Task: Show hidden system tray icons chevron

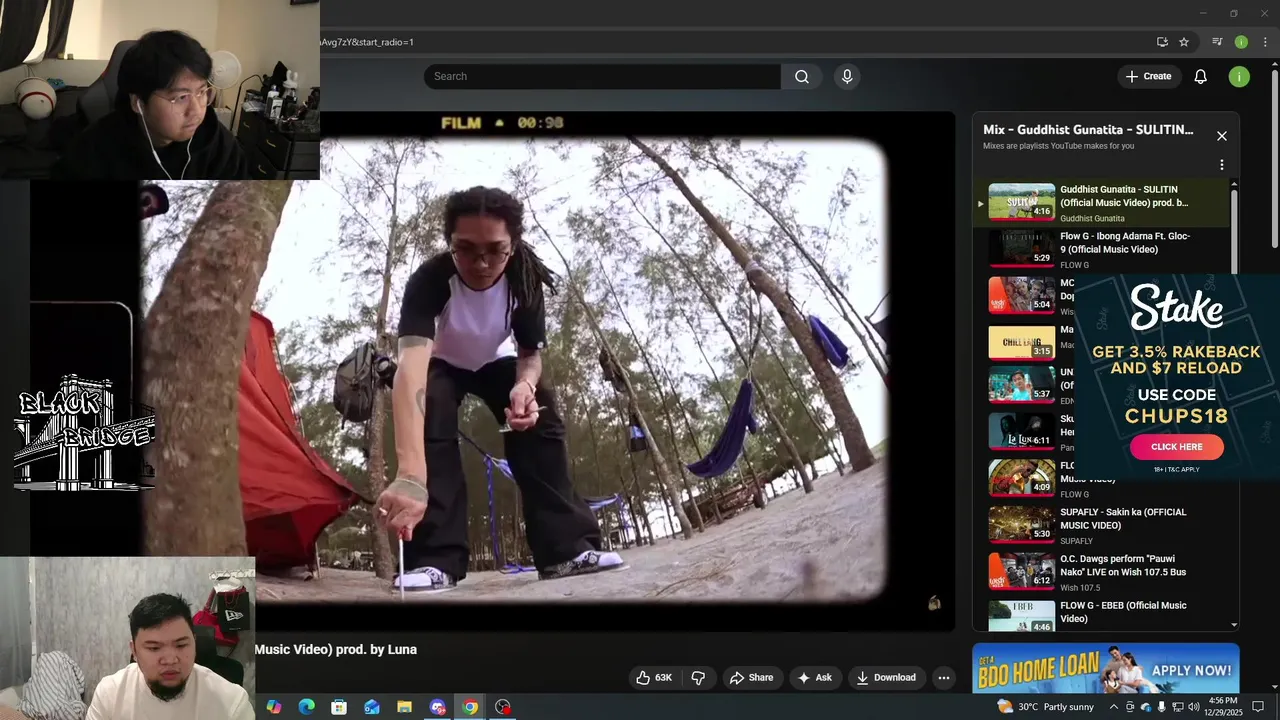Action: [1114, 707]
